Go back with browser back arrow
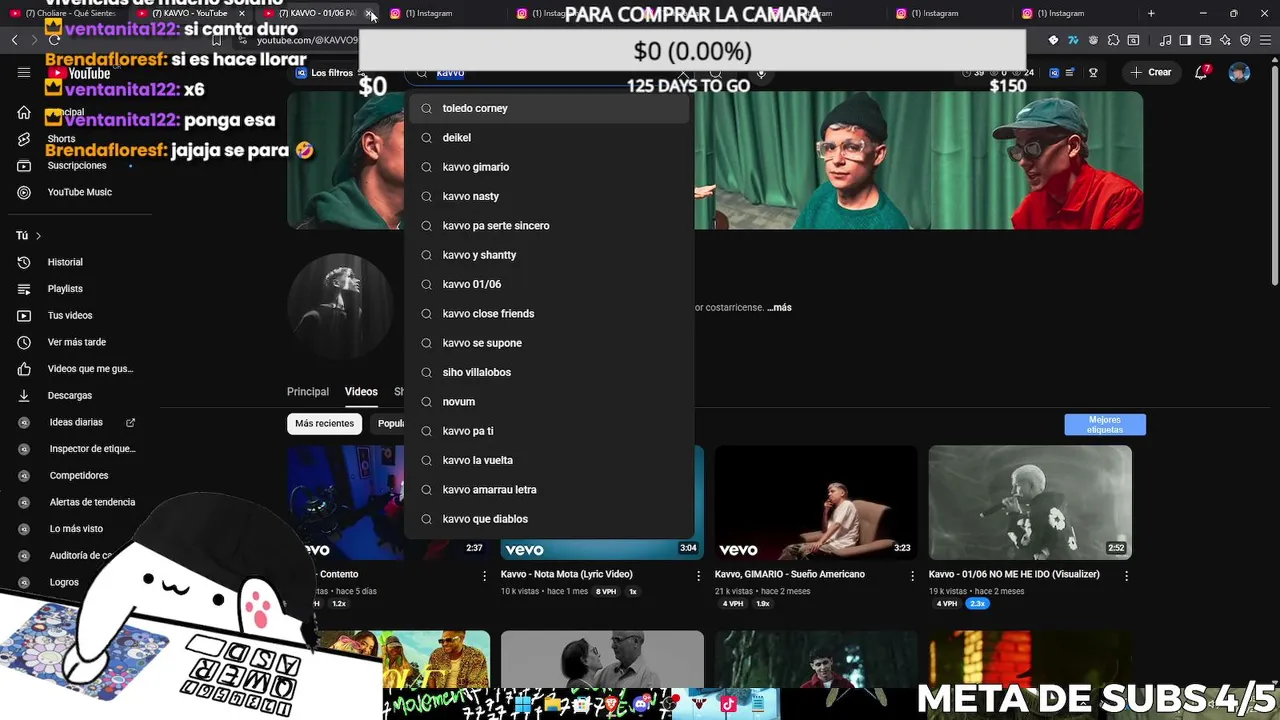The image size is (1280, 720). (x=14, y=40)
